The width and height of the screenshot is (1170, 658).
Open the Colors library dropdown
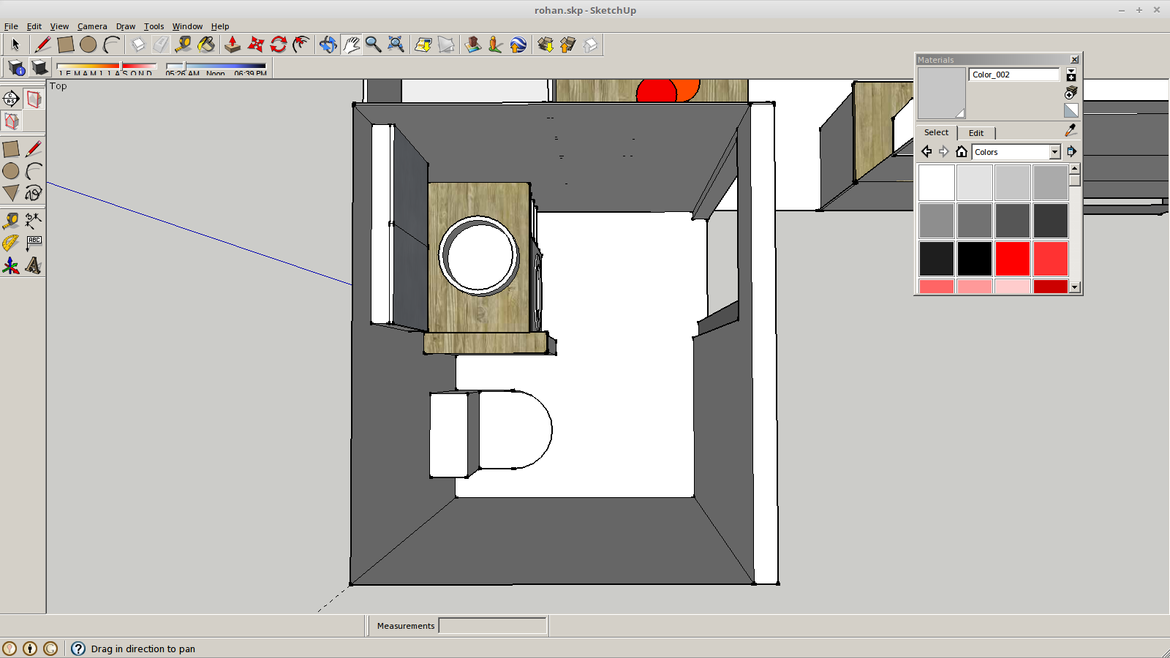pyautogui.click(x=1054, y=152)
